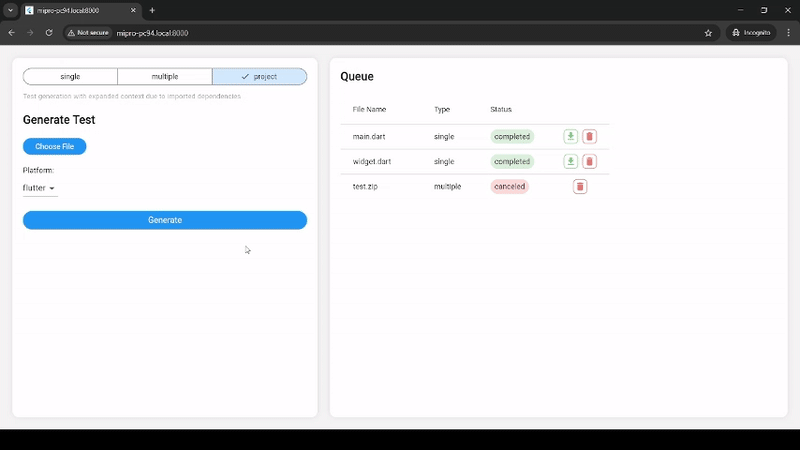Click the Generate button
Image resolution: width=800 pixels, height=450 pixels.
[x=165, y=220]
